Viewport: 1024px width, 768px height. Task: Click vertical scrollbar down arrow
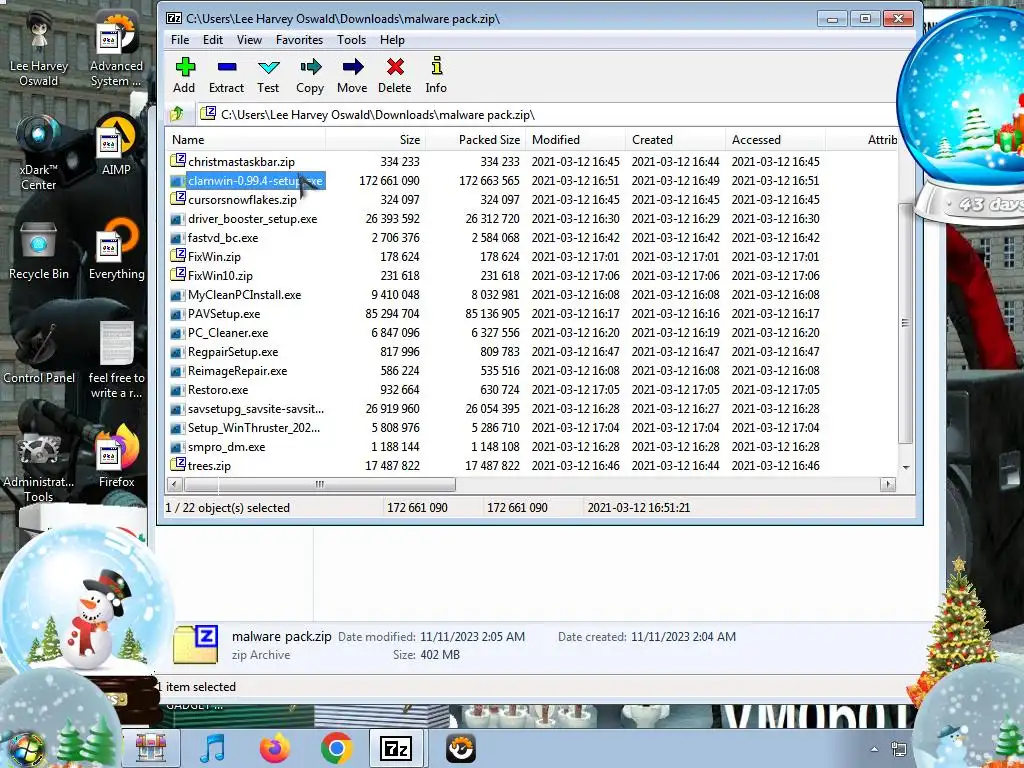905,468
